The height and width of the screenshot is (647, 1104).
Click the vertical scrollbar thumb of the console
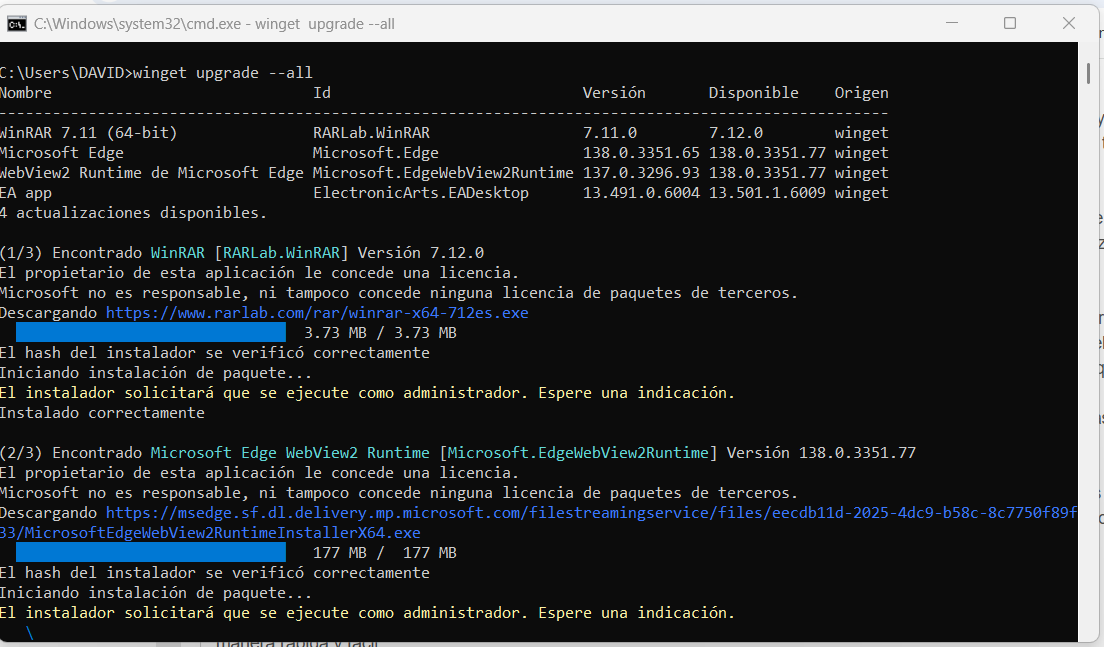pyautogui.click(x=1089, y=73)
